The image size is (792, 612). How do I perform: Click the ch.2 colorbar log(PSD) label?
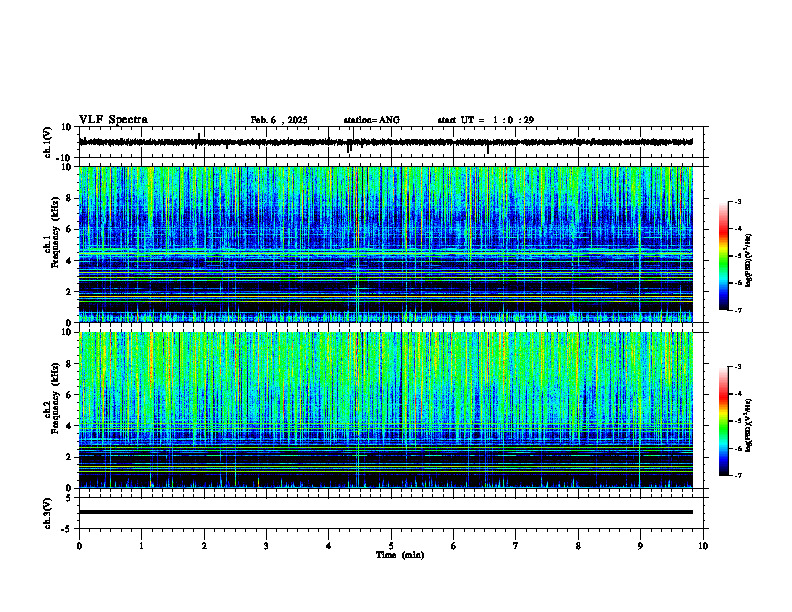pos(749,425)
